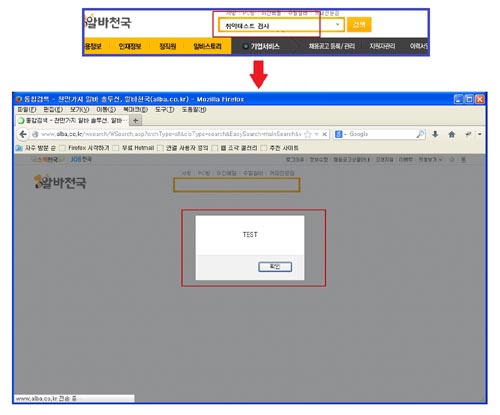Open the 북마크(B) menu

[x=135, y=110]
